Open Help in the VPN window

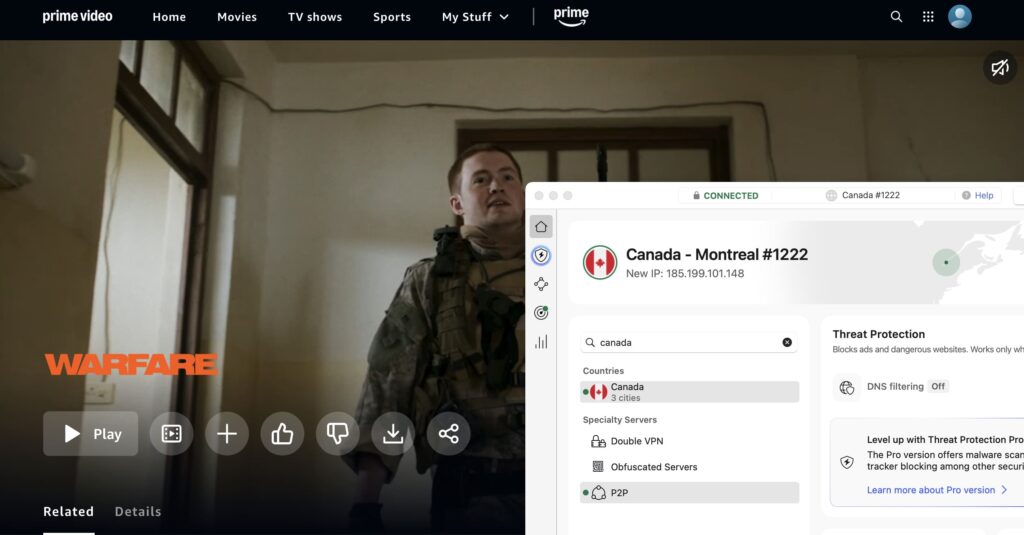[x=978, y=195]
